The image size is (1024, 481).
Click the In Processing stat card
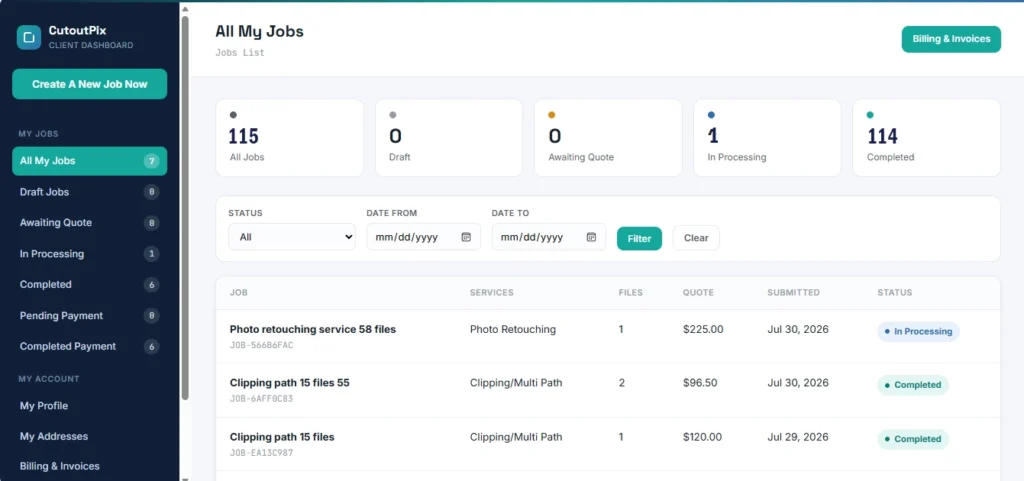pyautogui.click(x=767, y=138)
